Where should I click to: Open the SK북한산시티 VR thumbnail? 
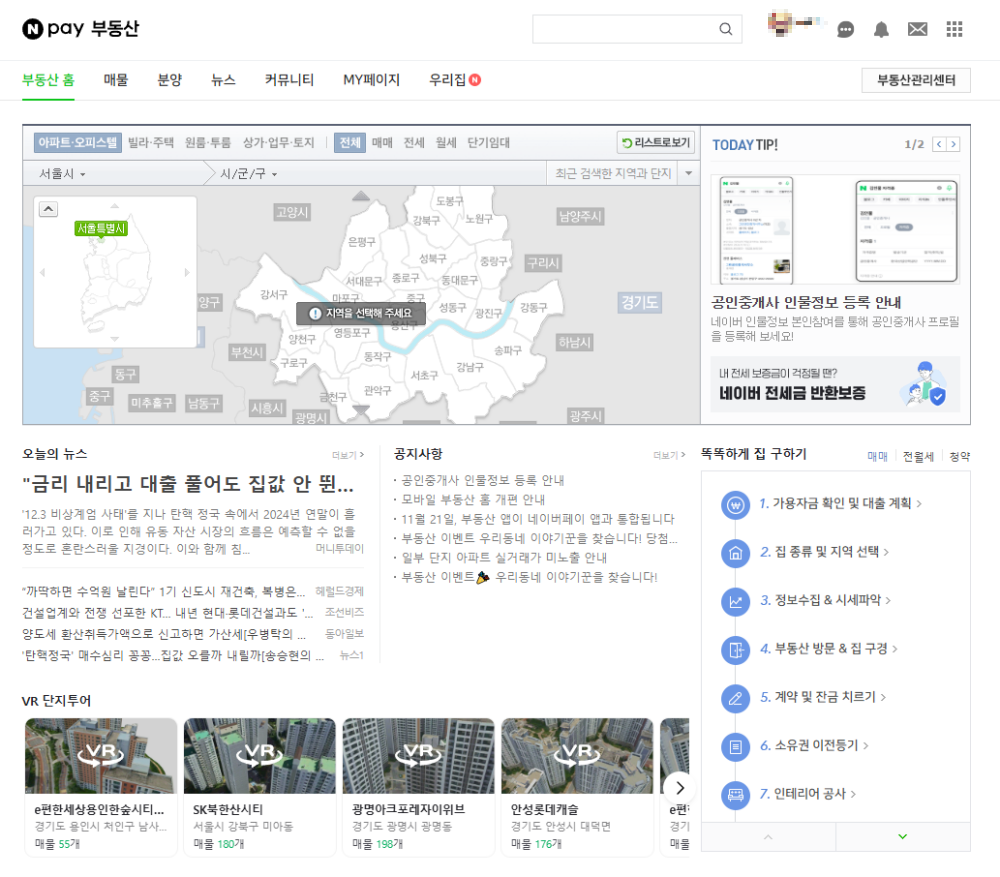pos(260,756)
